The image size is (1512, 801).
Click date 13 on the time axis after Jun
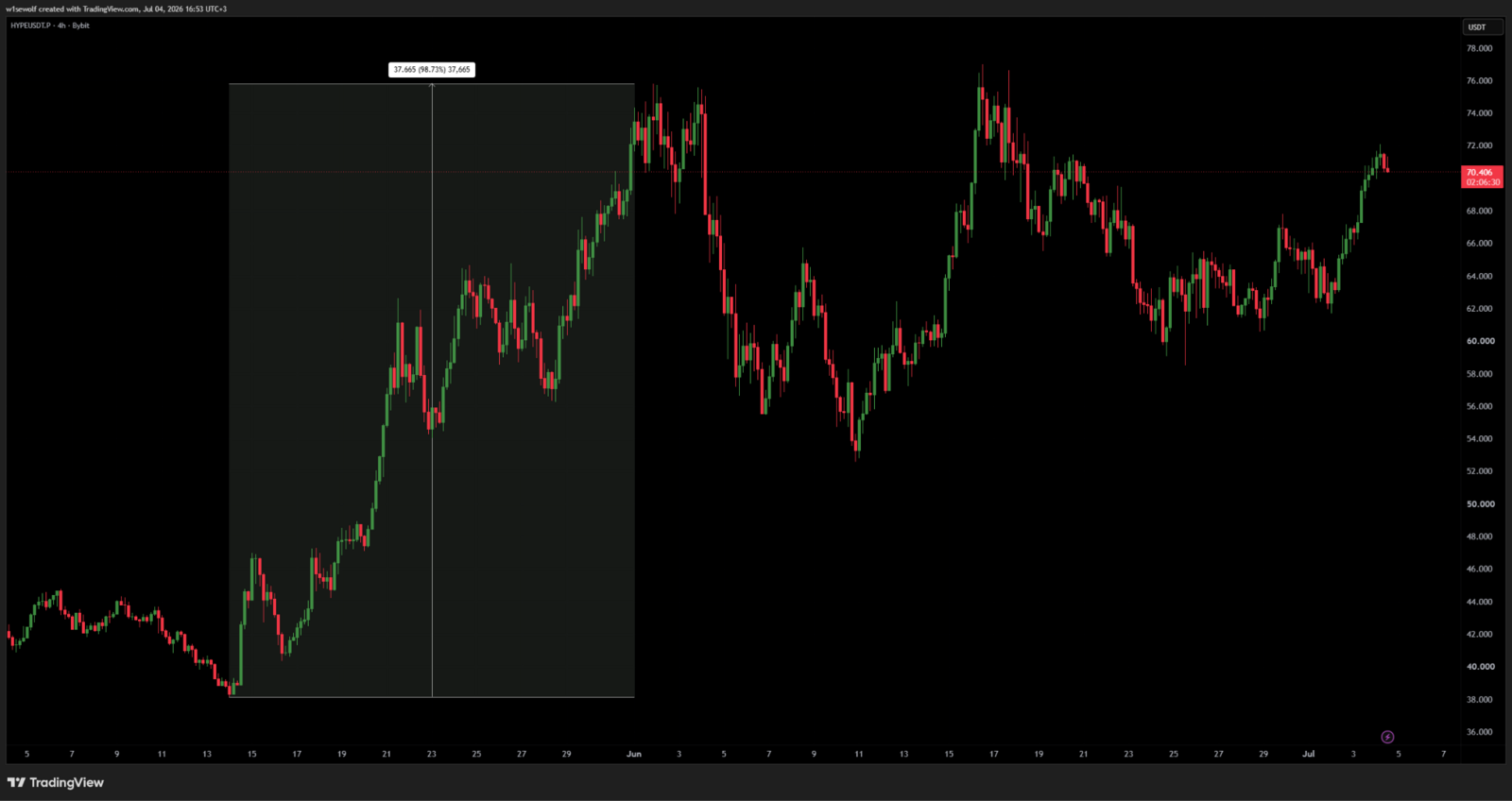[903, 754]
